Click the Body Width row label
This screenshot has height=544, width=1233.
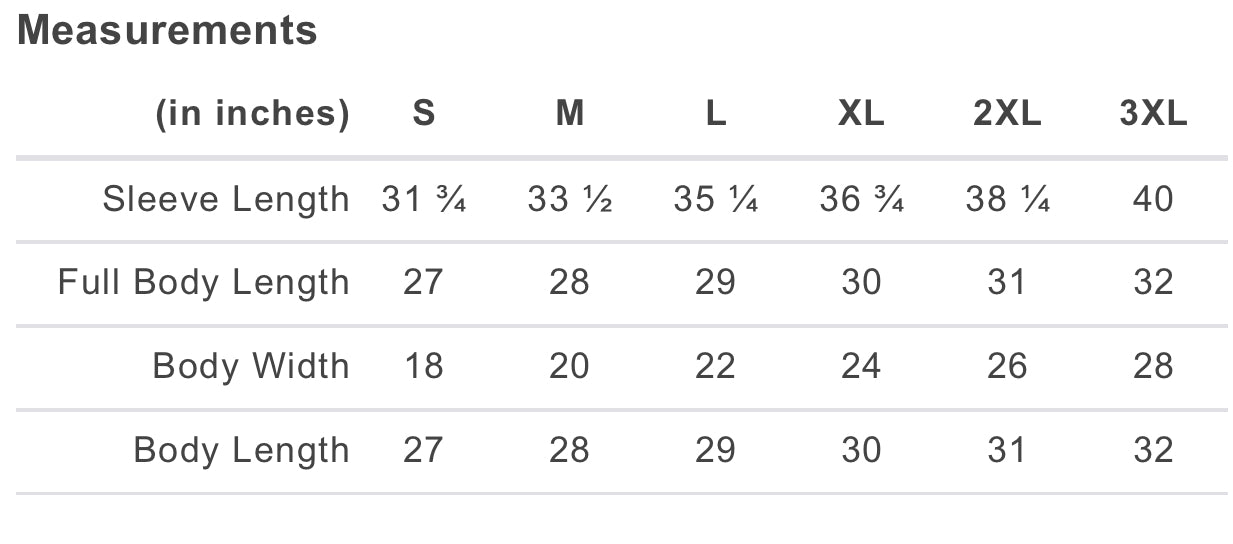pyautogui.click(x=251, y=367)
